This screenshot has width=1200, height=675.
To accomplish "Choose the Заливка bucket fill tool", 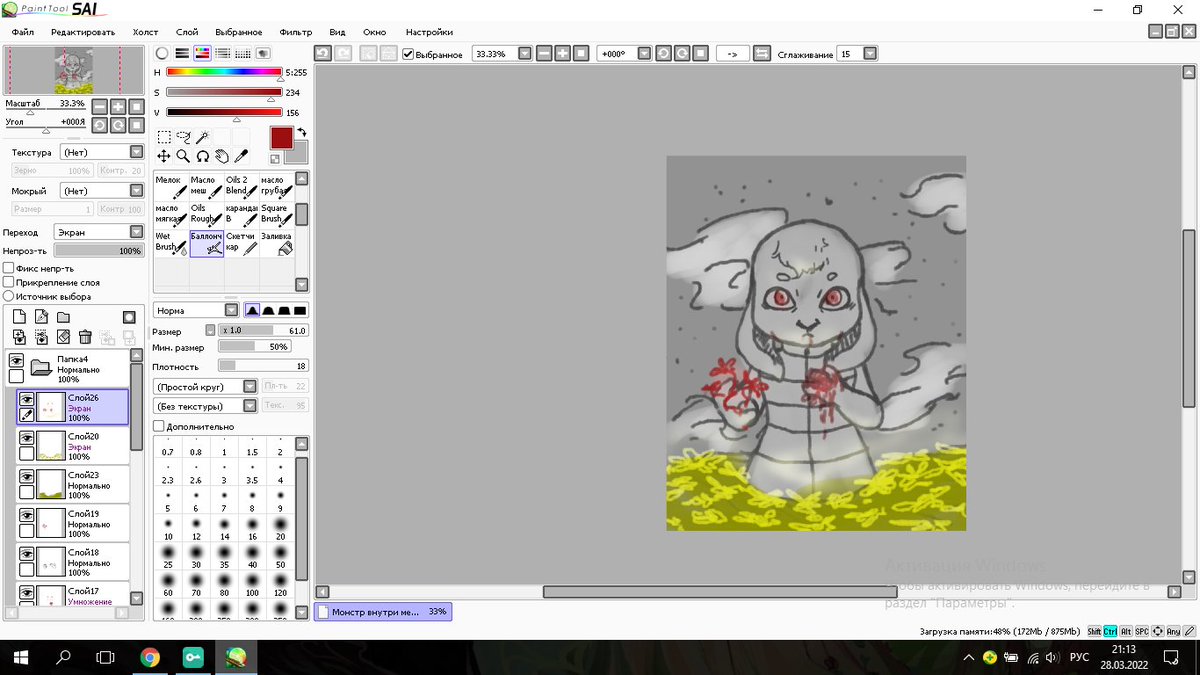I will 276,243.
